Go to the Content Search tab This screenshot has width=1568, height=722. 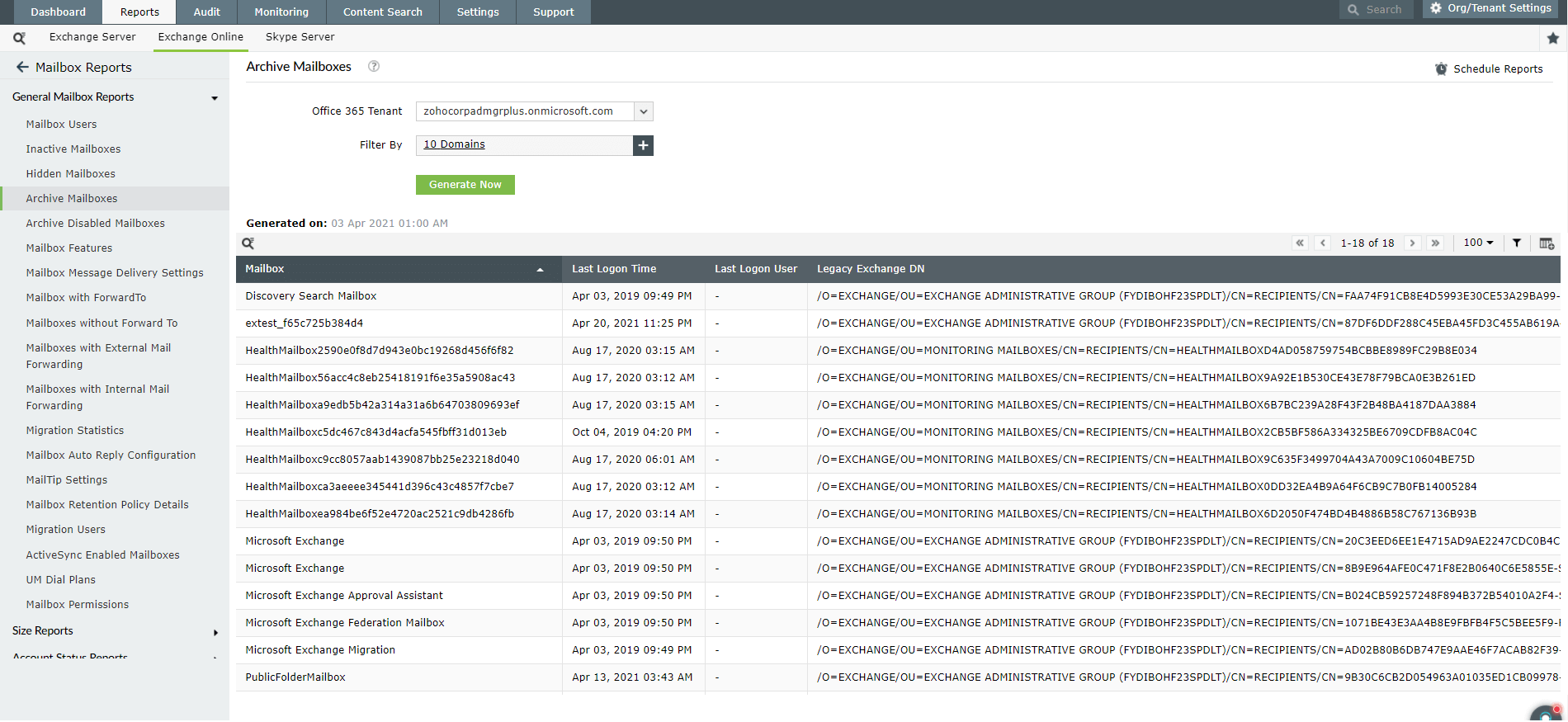382,12
